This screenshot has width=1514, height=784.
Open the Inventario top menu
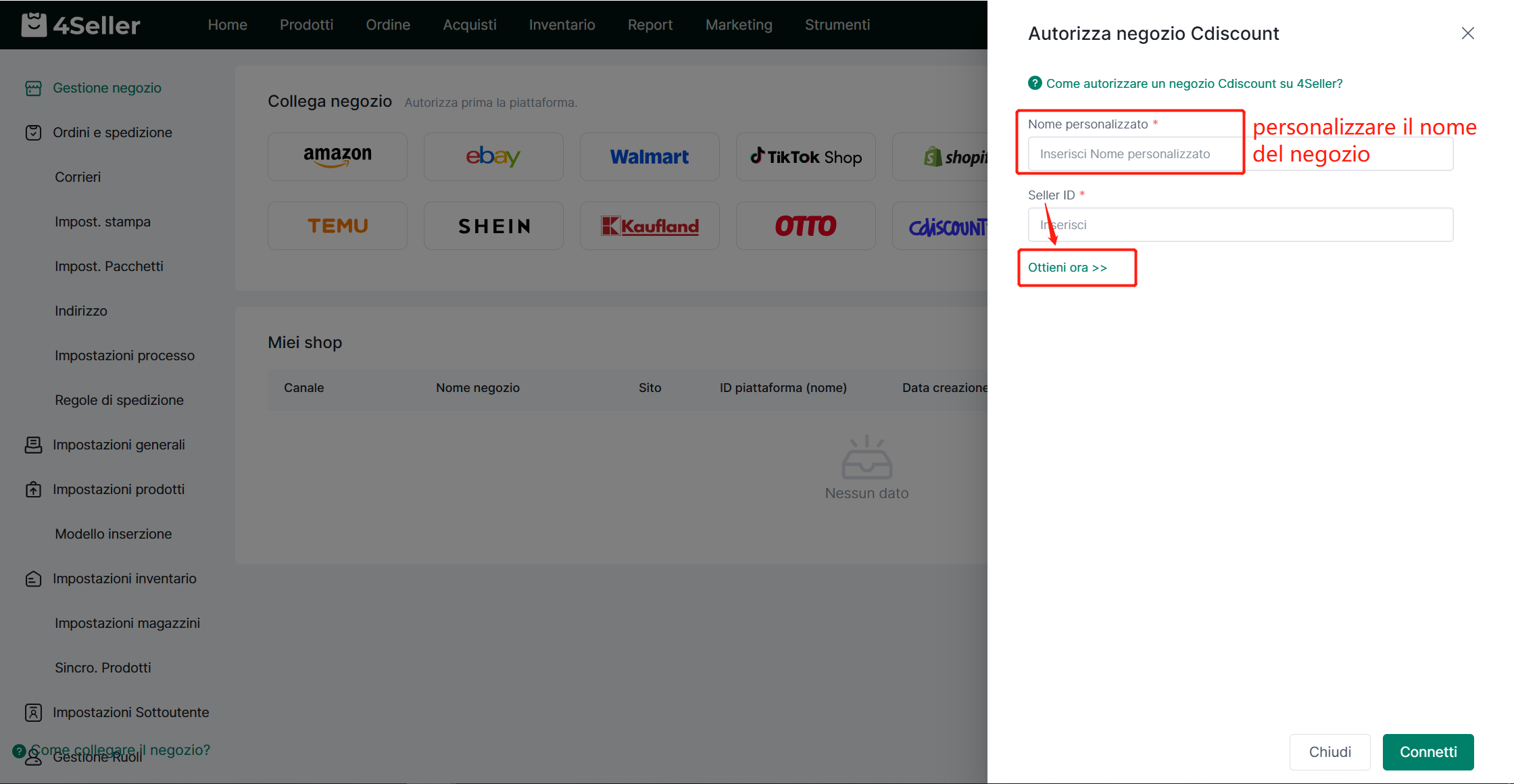click(562, 25)
